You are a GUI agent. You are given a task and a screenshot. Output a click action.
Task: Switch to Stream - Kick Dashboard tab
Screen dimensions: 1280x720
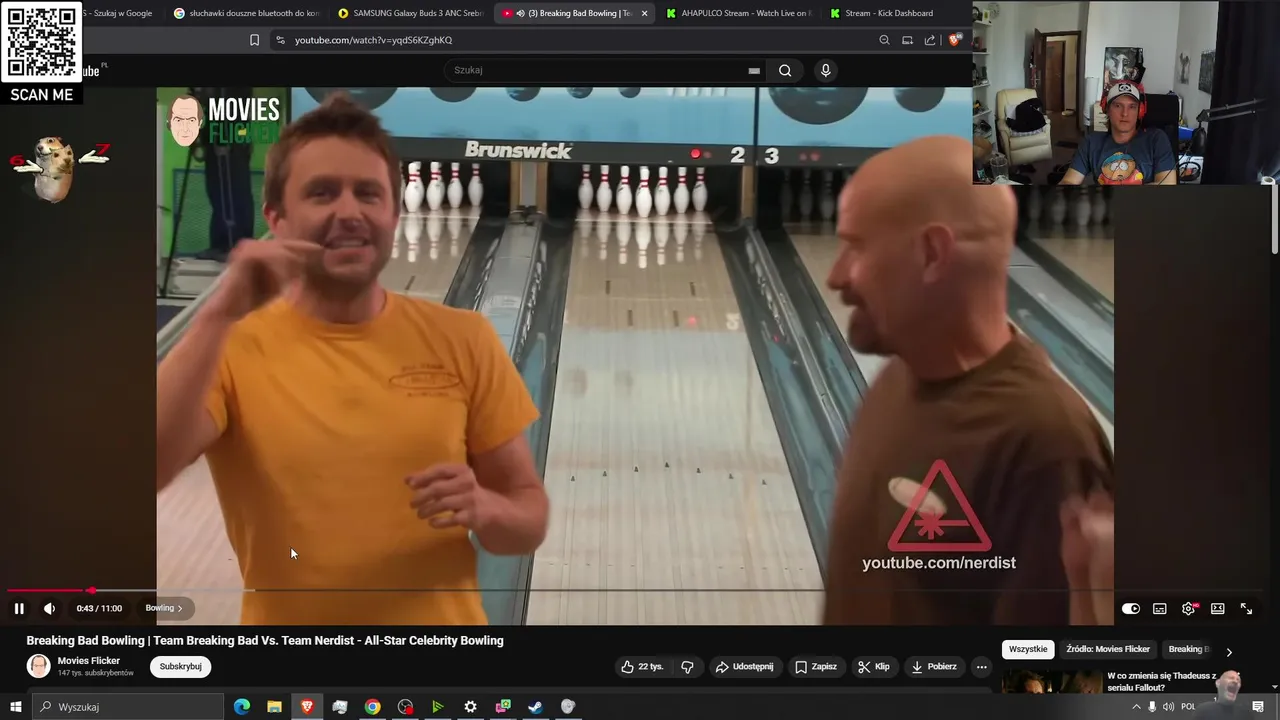coord(882,13)
